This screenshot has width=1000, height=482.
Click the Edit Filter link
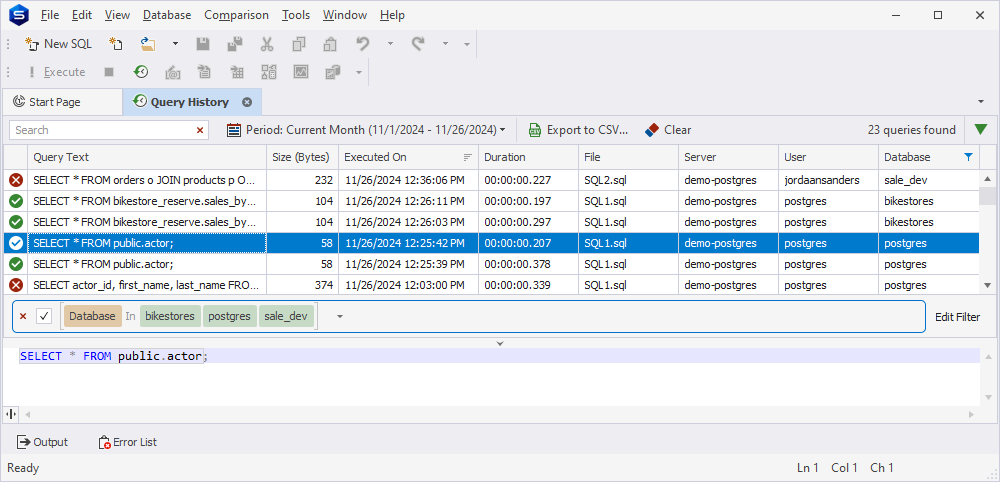957,317
